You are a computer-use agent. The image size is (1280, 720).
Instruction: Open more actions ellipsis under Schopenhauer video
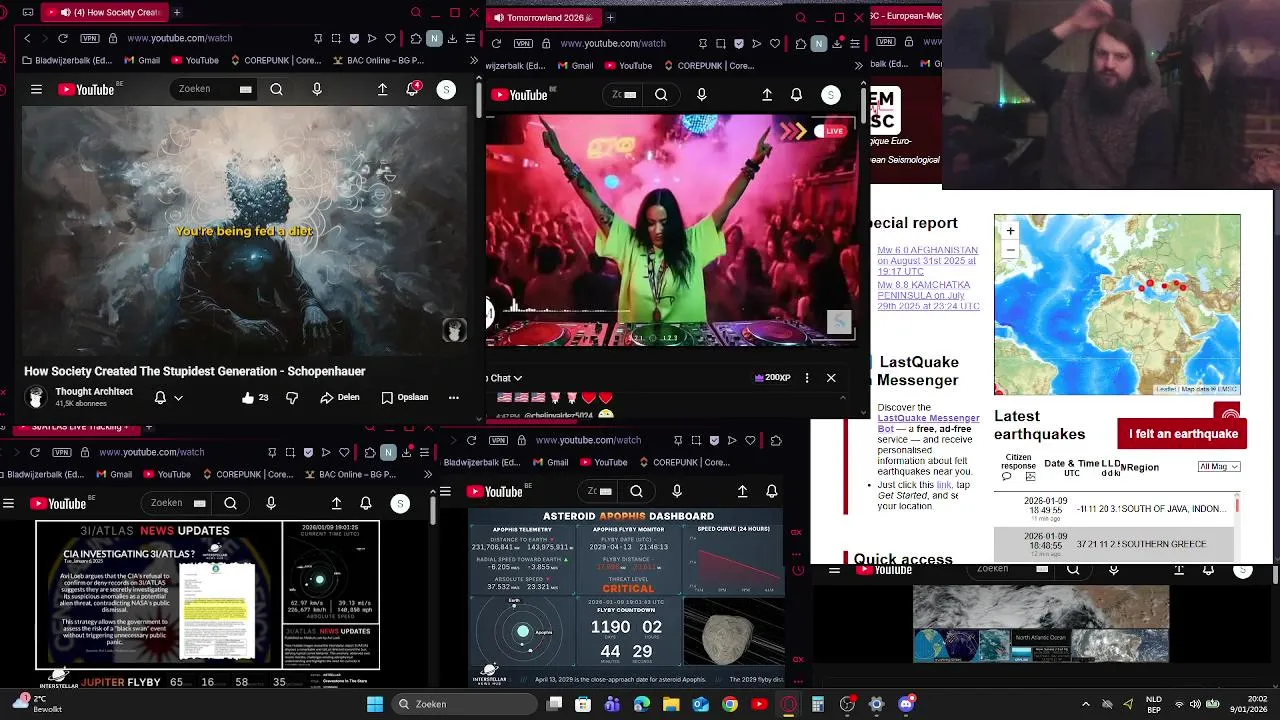coord(453,397)
